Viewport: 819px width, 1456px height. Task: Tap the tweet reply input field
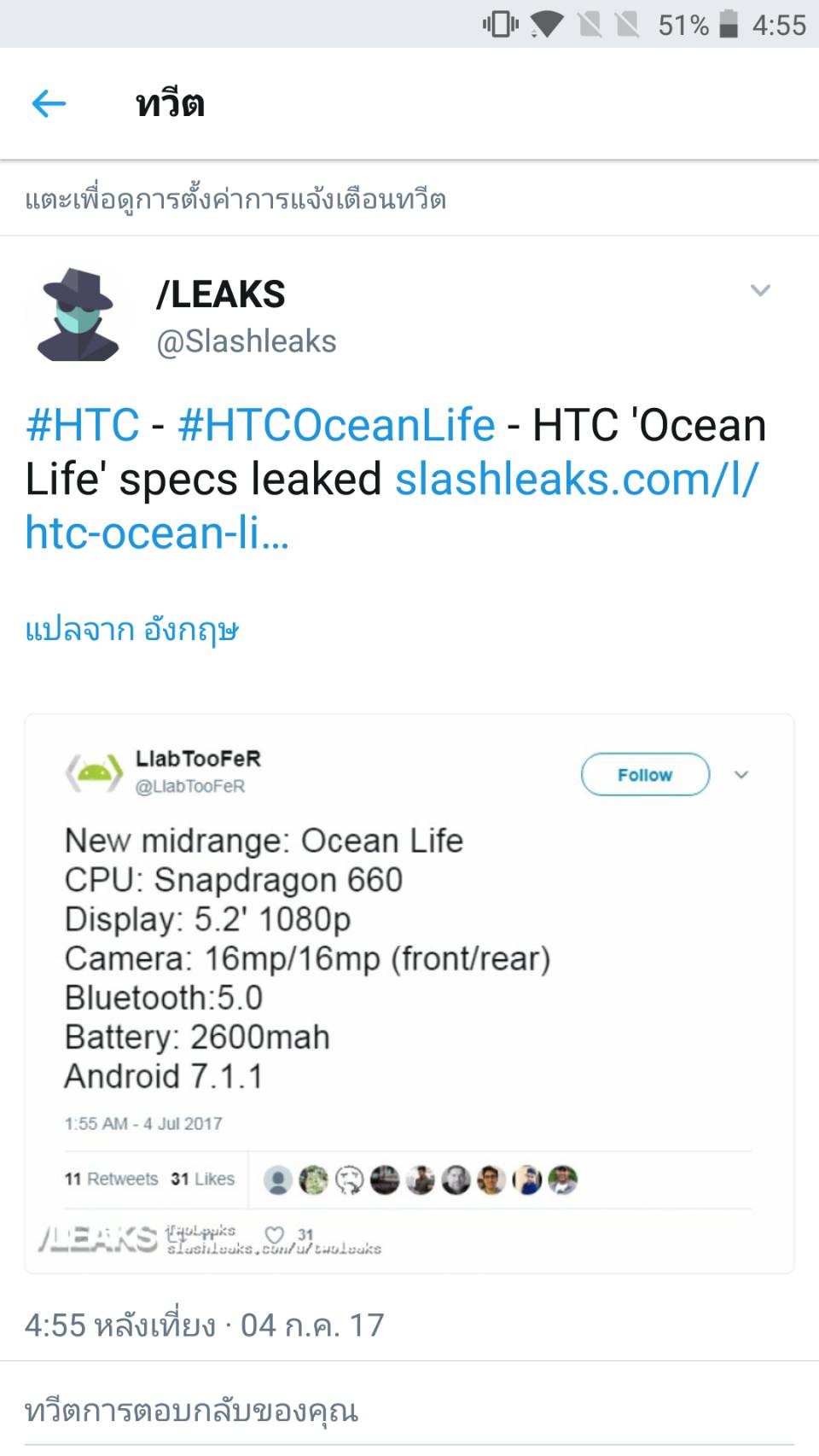[409, 1410]
